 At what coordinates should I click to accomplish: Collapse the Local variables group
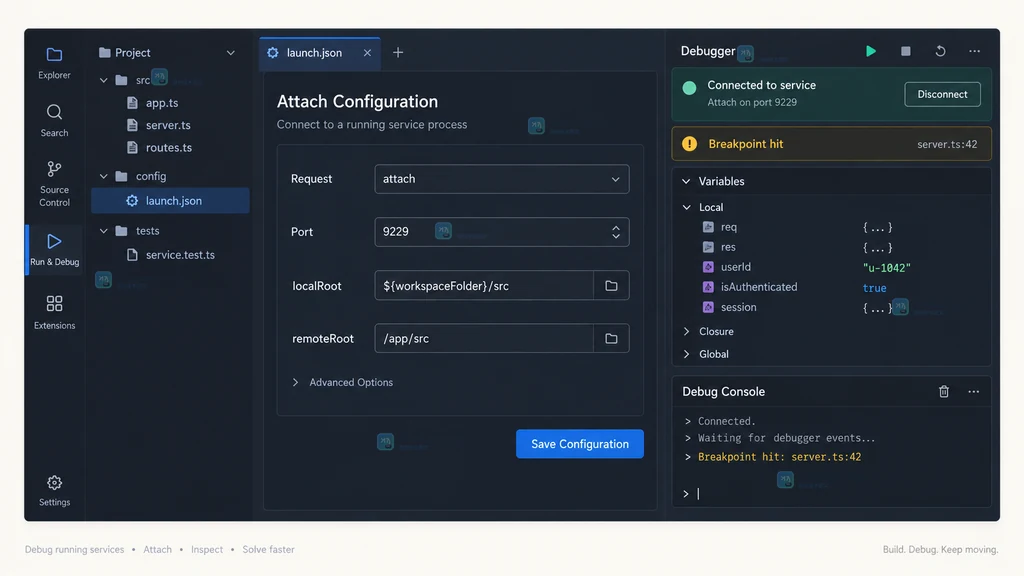click(x=686, y=207)
